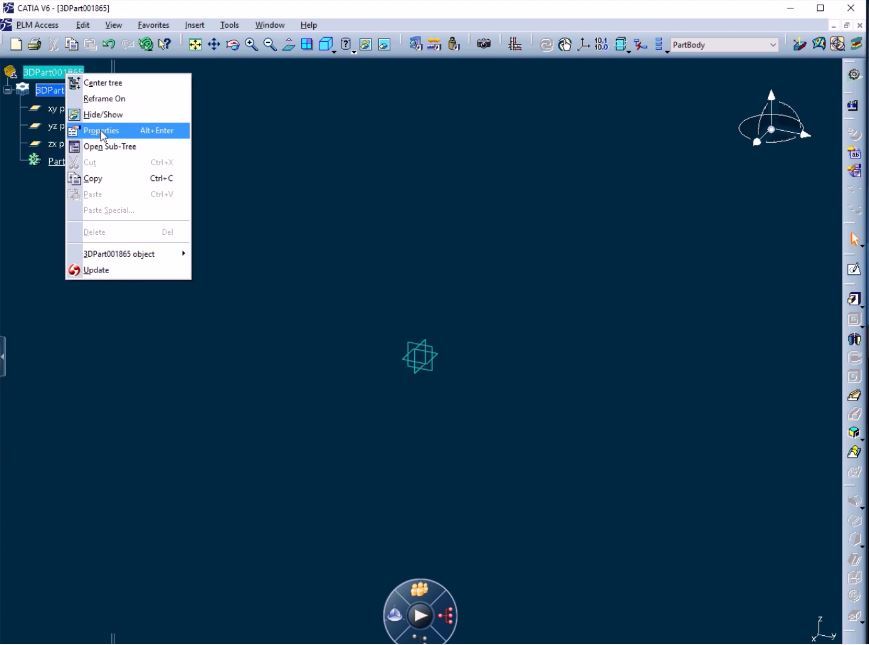This screenshot has width=869, height=645.
Task: Select the root 3DPart001865 tree node
Action: [x=52, y=72]
